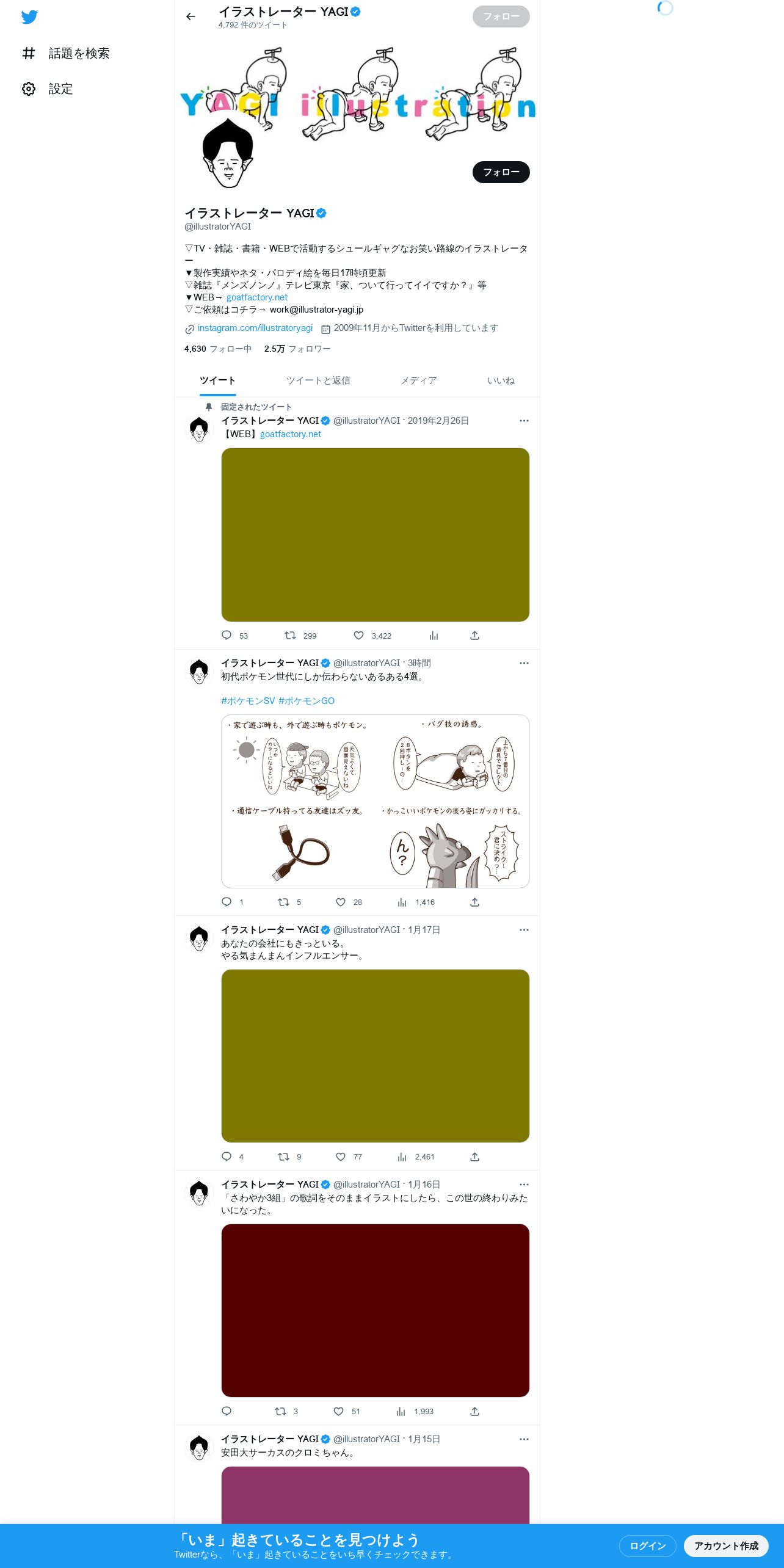The image size is (784, 1568).
Task: Open settings from the gear icon
Action: point(29,89)
